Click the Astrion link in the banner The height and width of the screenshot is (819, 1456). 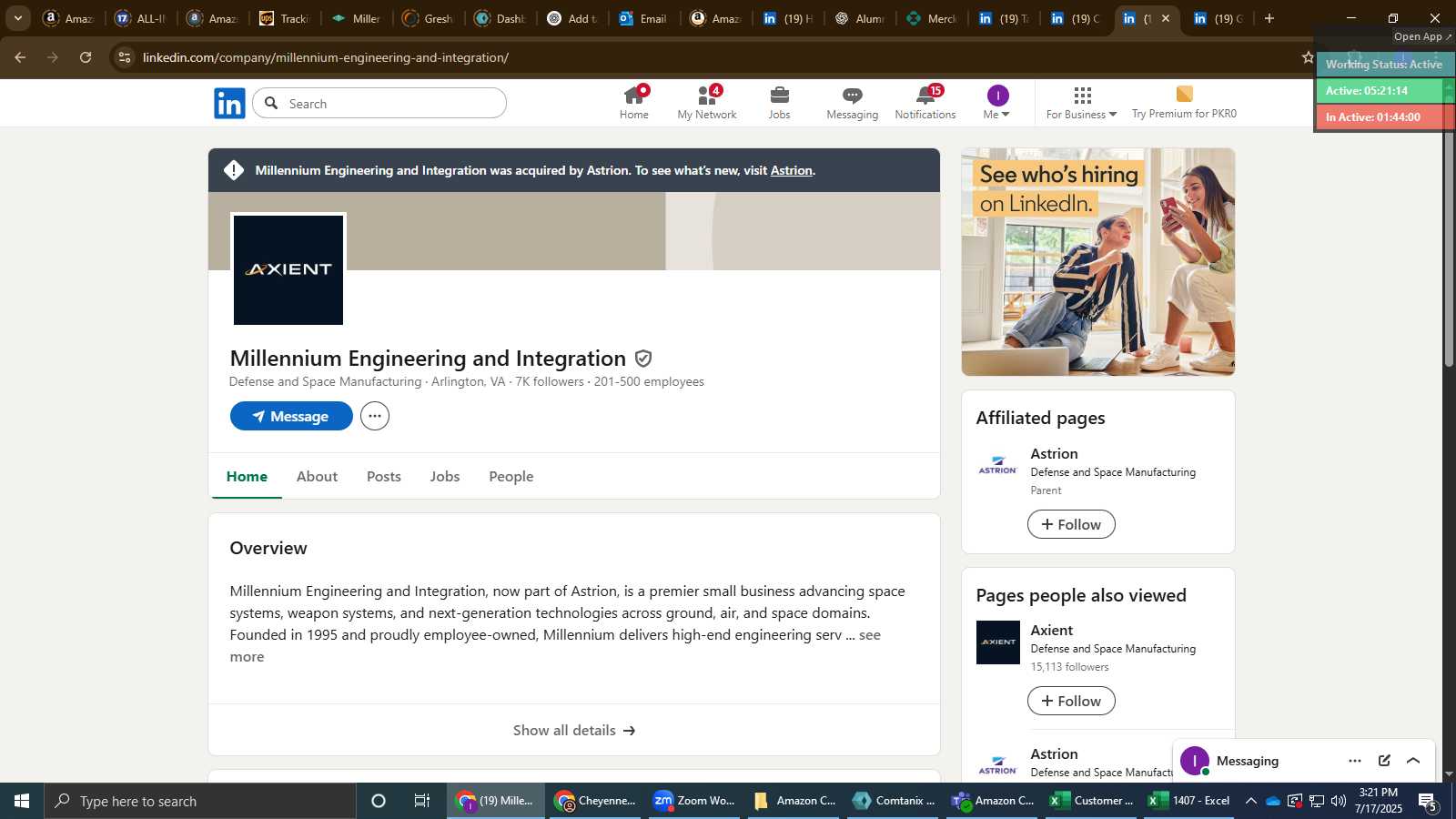tap(791, 170)
